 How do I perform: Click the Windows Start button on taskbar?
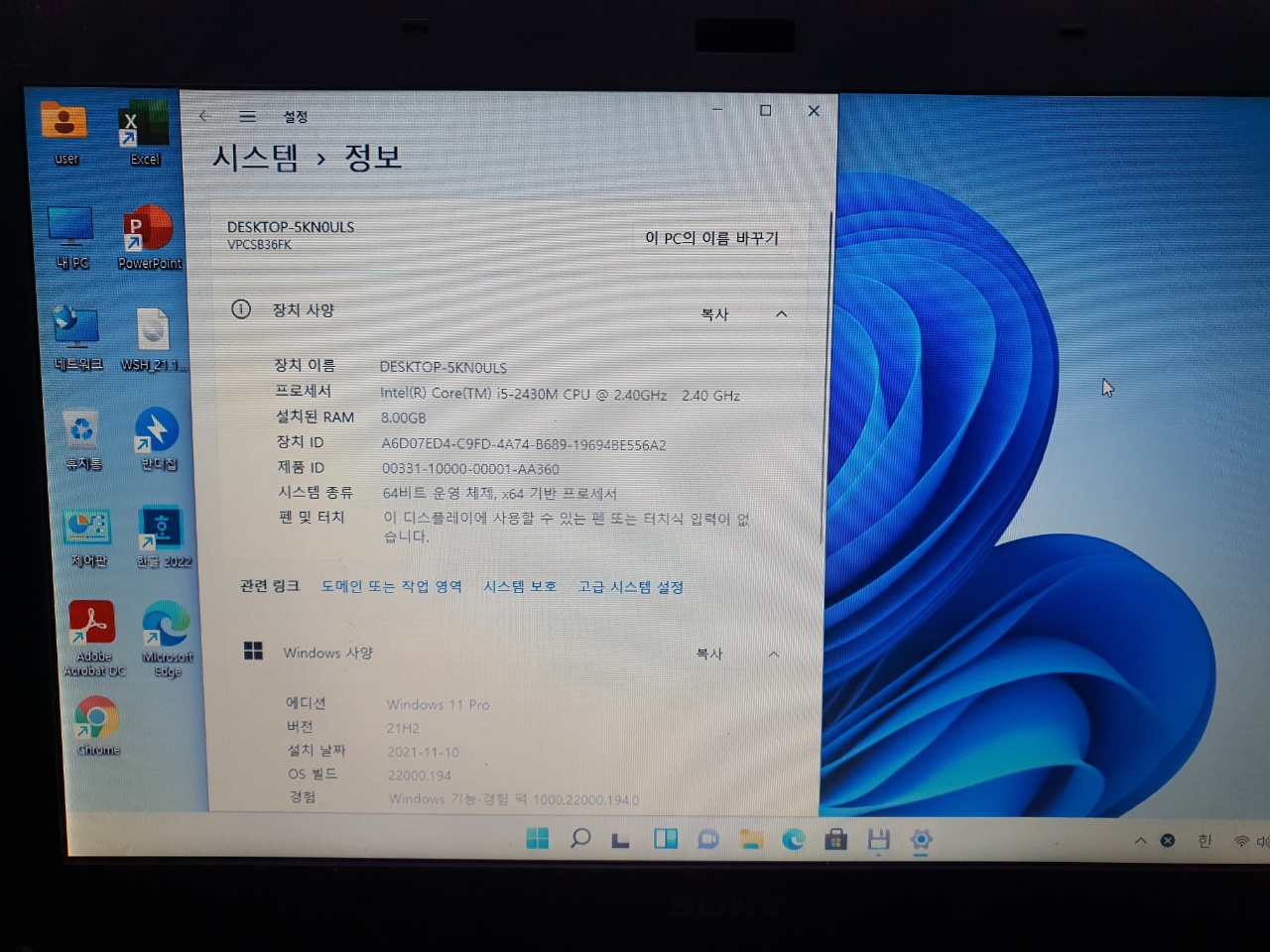click(538, 839)
